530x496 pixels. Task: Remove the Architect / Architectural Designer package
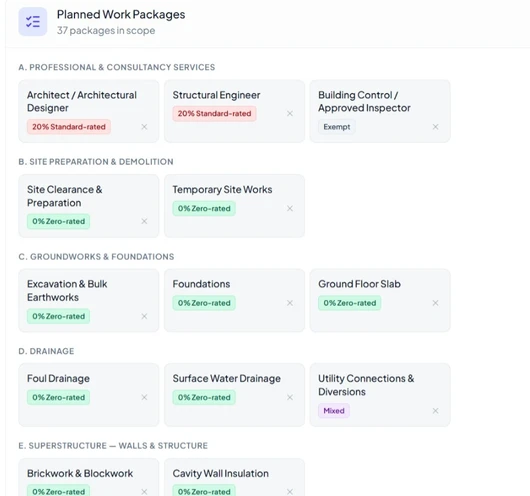(x=144, y=127)
